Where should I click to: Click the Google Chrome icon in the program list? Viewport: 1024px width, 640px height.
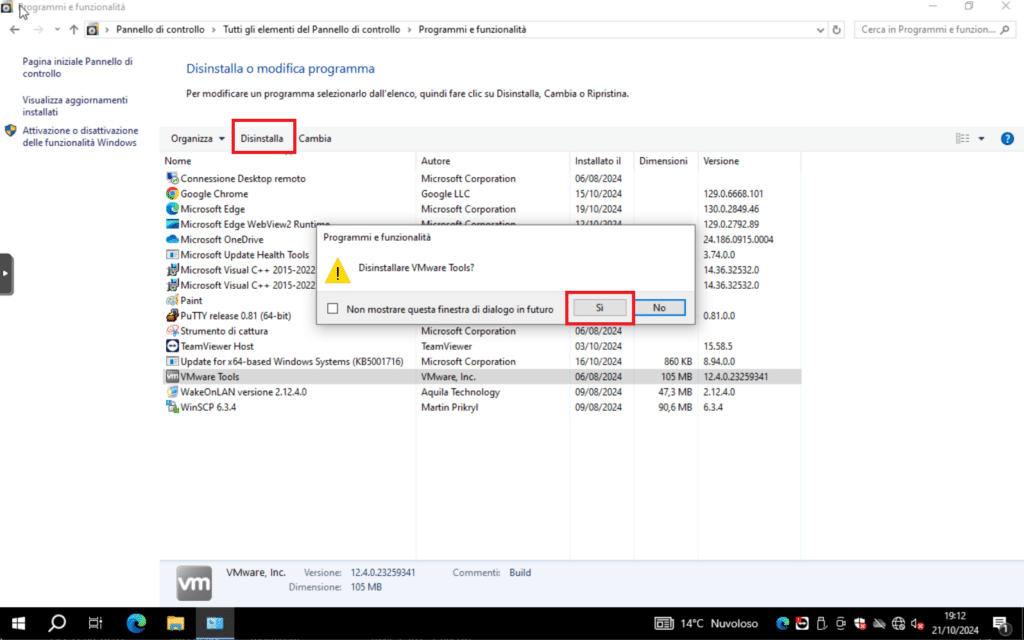[172, 194]
